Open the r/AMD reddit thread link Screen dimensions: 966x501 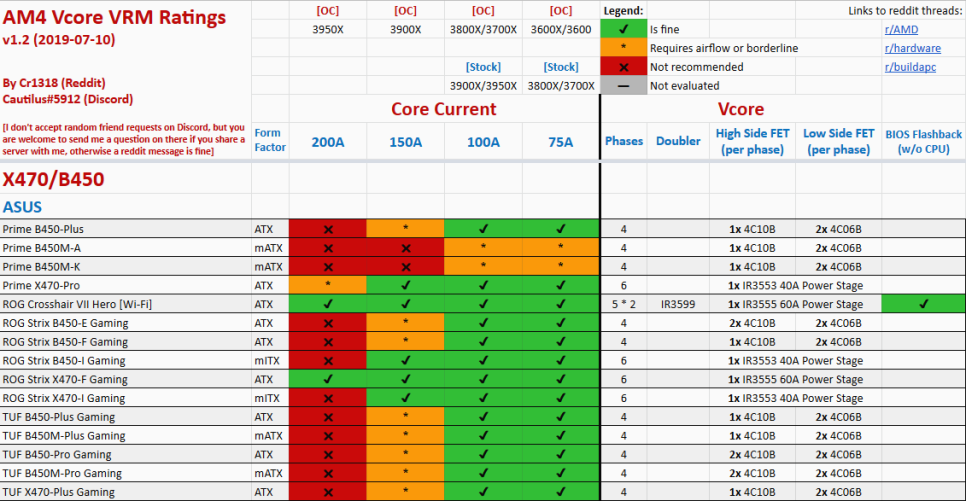click(x=901, y=30)
